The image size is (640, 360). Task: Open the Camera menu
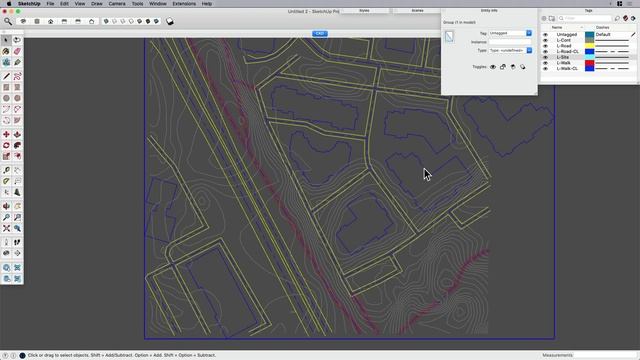click(117, 4)
